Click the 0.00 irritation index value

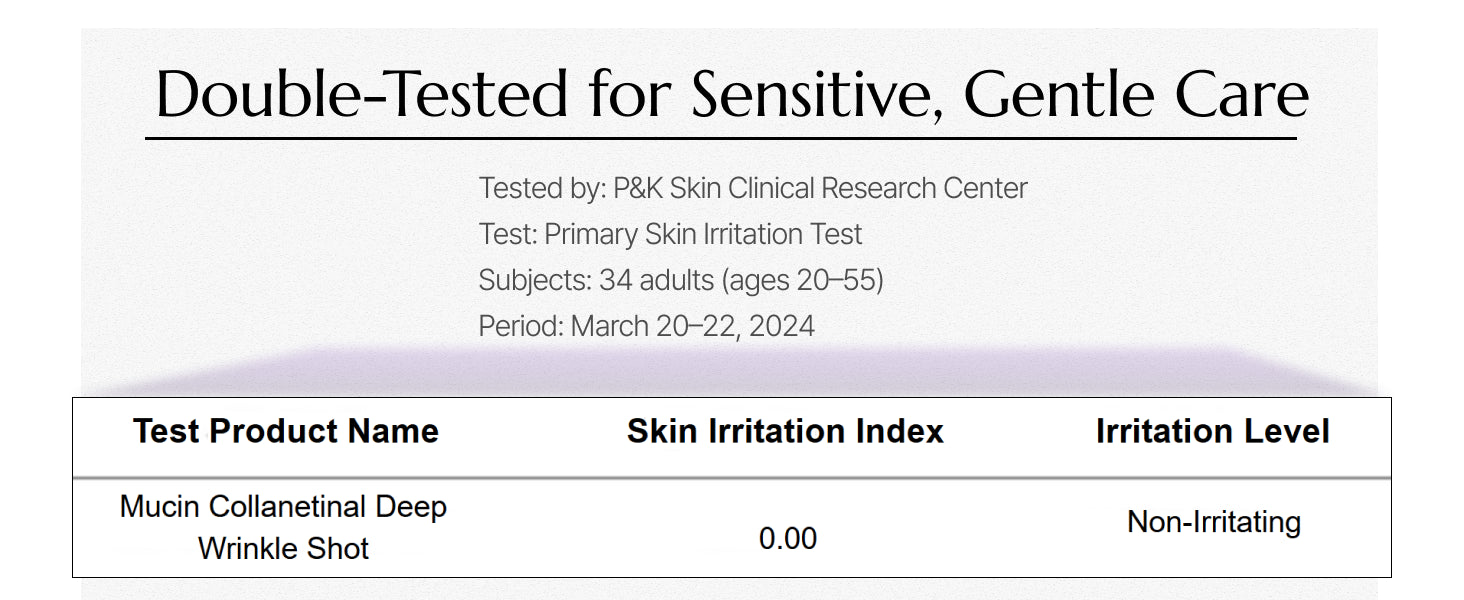coord(788,539)
